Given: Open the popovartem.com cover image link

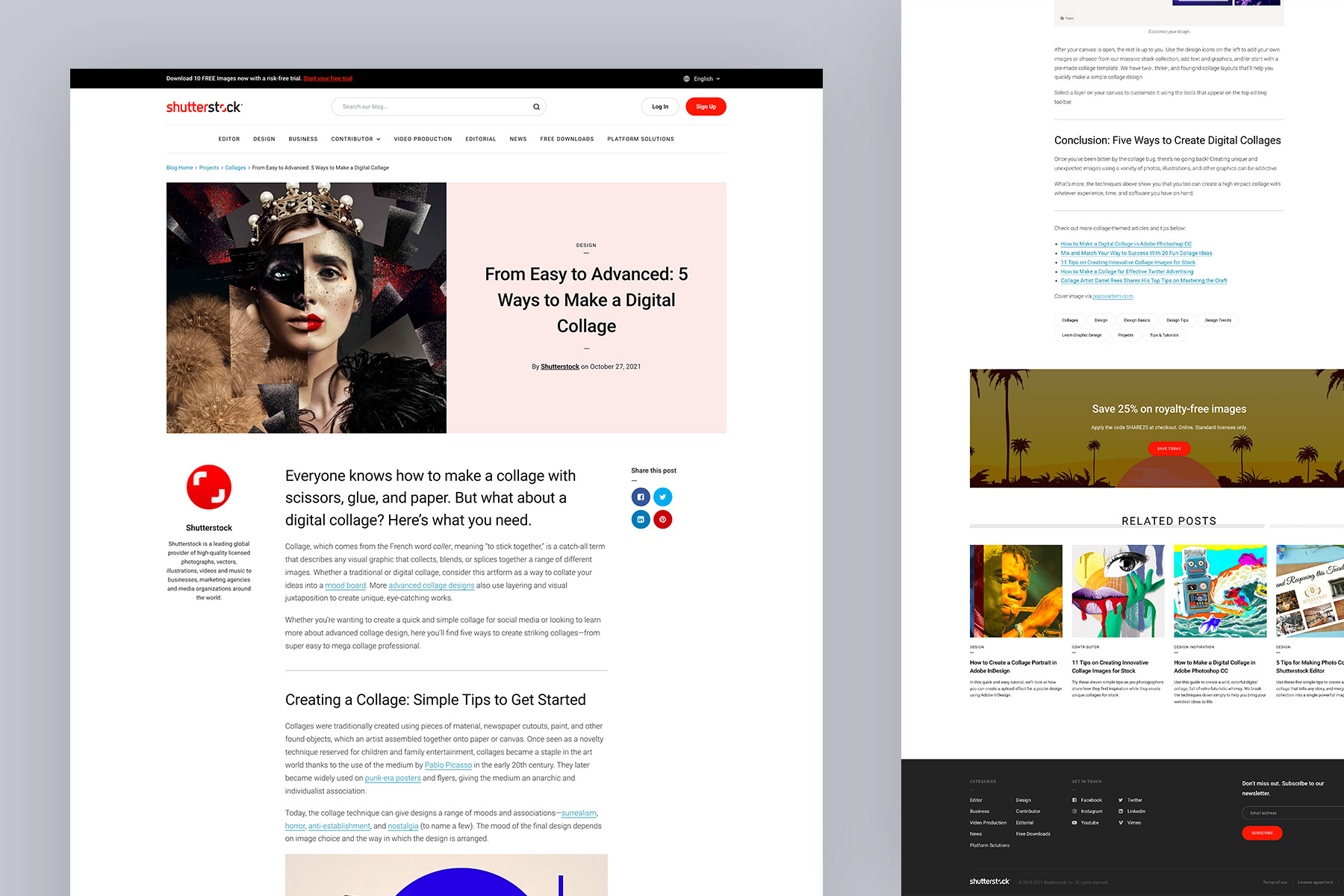Looking at the screenshot, I should pos(1113,296).
